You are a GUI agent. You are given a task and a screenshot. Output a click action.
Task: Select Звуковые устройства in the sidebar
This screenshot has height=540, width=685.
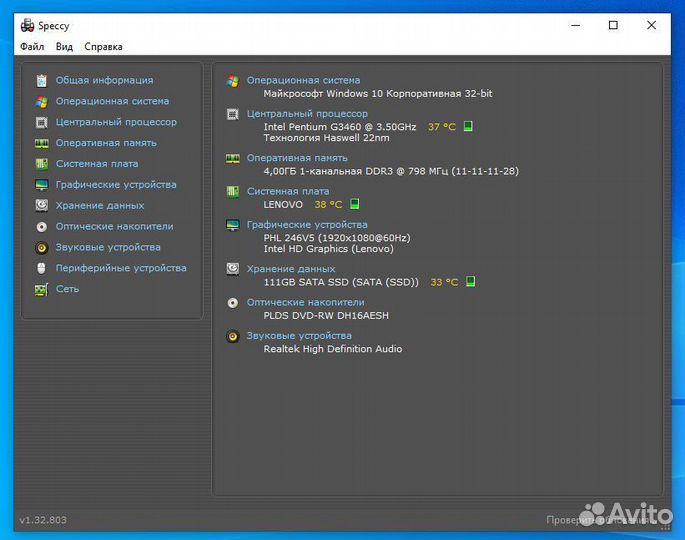click(x=108, y=247)
